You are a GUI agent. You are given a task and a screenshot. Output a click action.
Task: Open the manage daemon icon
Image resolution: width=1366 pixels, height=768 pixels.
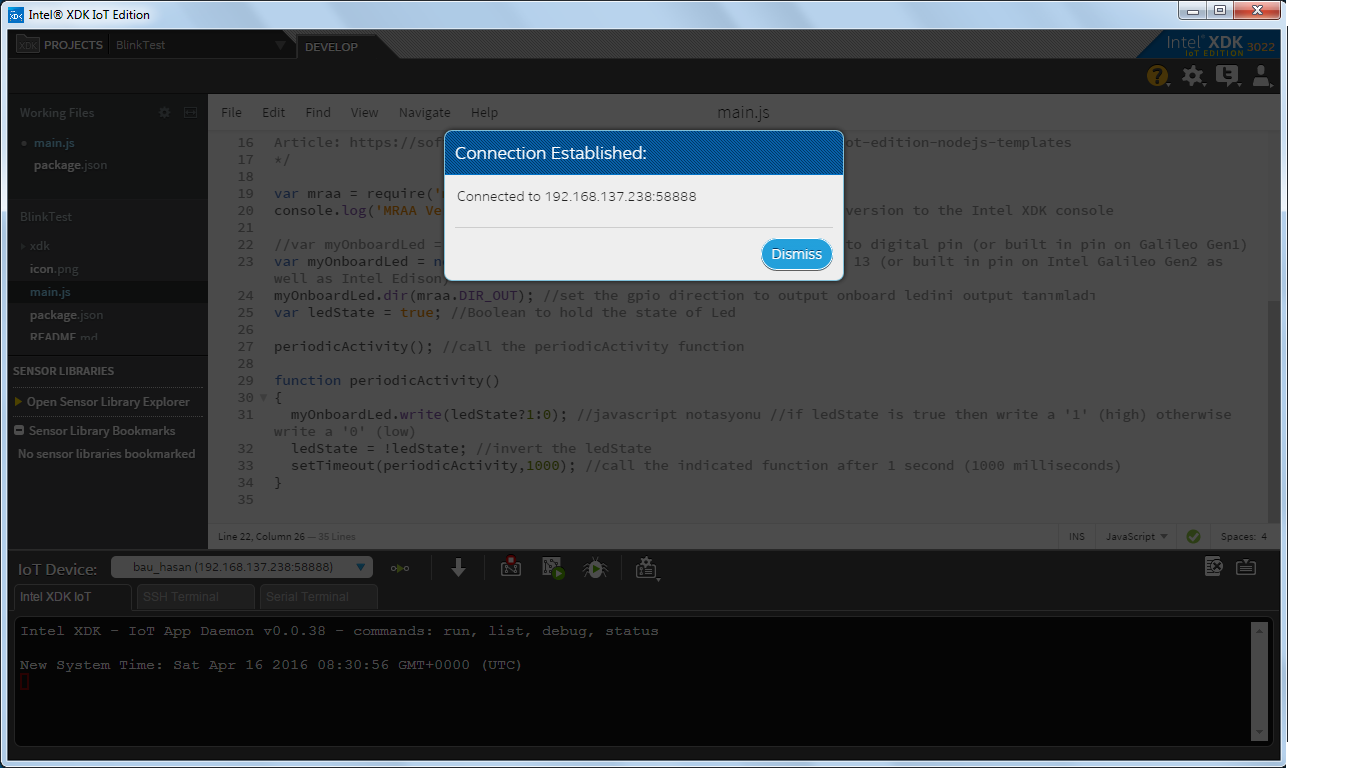coord(646,568)
